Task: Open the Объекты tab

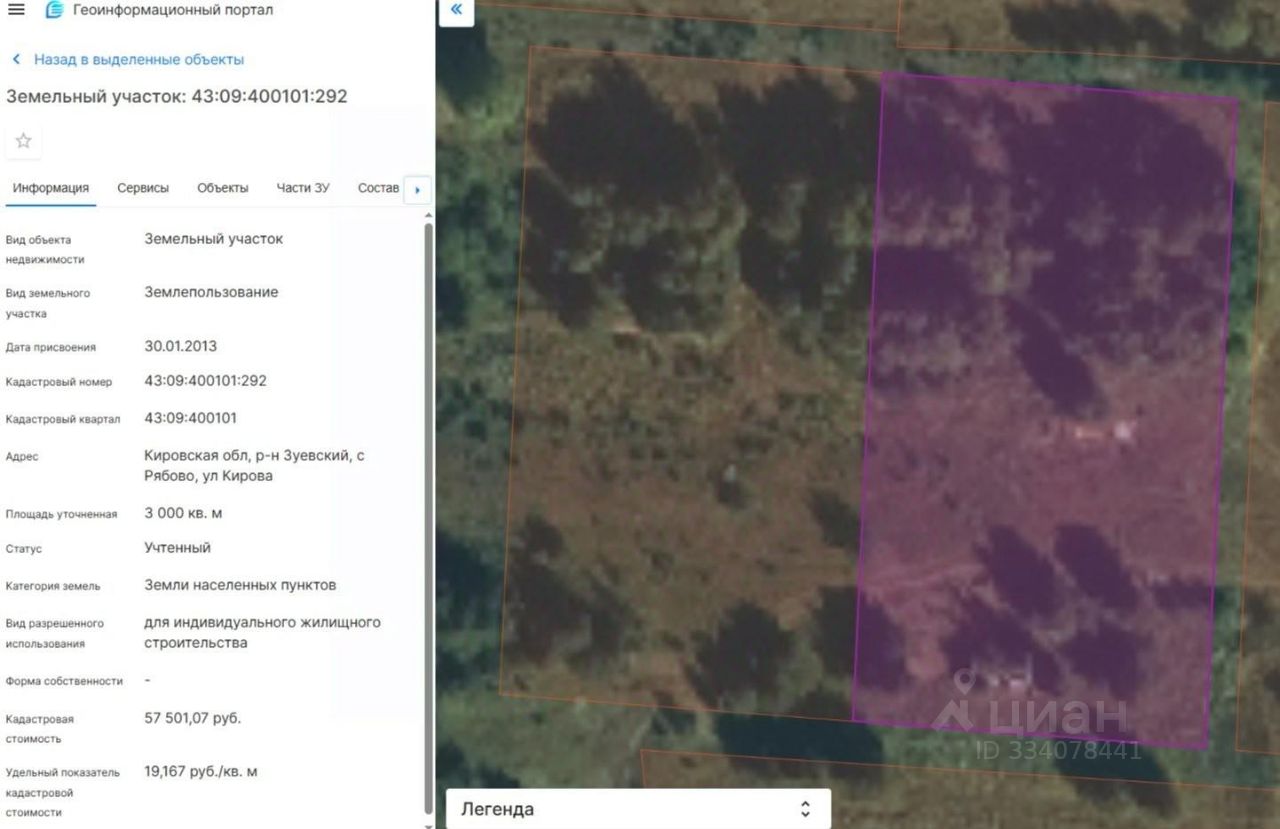Action: click(223, 188)
